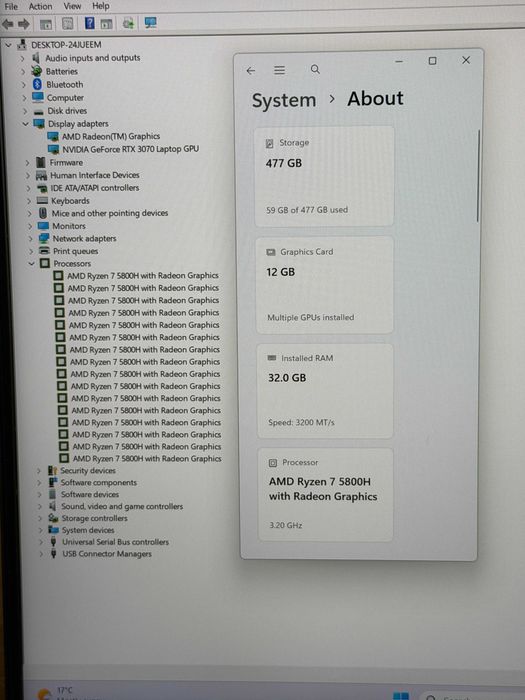Toggle the Show/Hide Action Pane toolbar icon
This screenshot has width=525, height=700.
106,23
